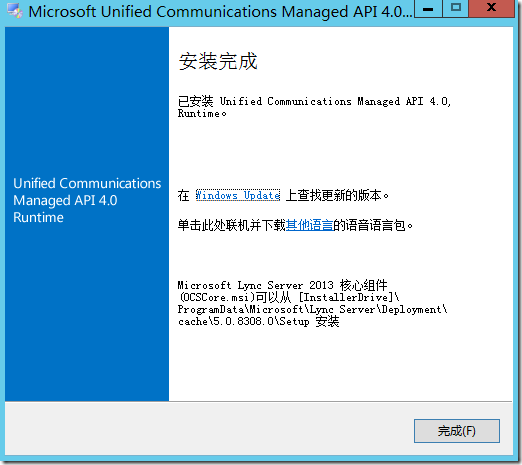Close the installer with the red X

tap(491, 9)
